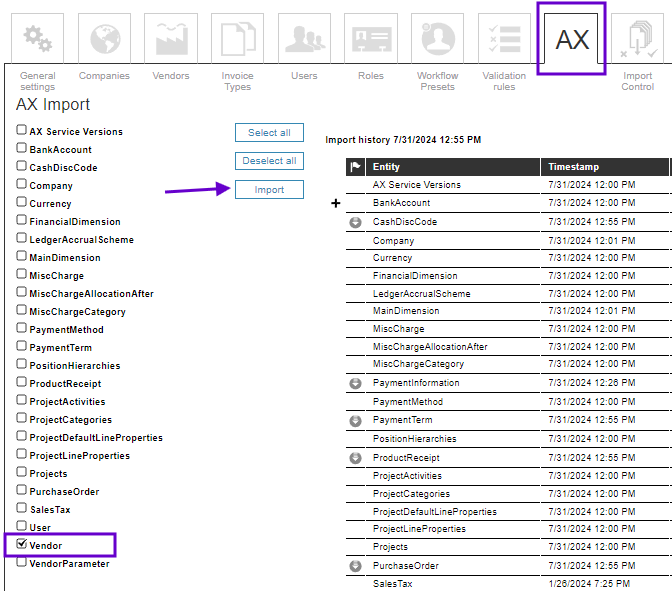Switch to the General settings tab label
Viewport: 672px width, 591px height.
[x=38, y=81]
